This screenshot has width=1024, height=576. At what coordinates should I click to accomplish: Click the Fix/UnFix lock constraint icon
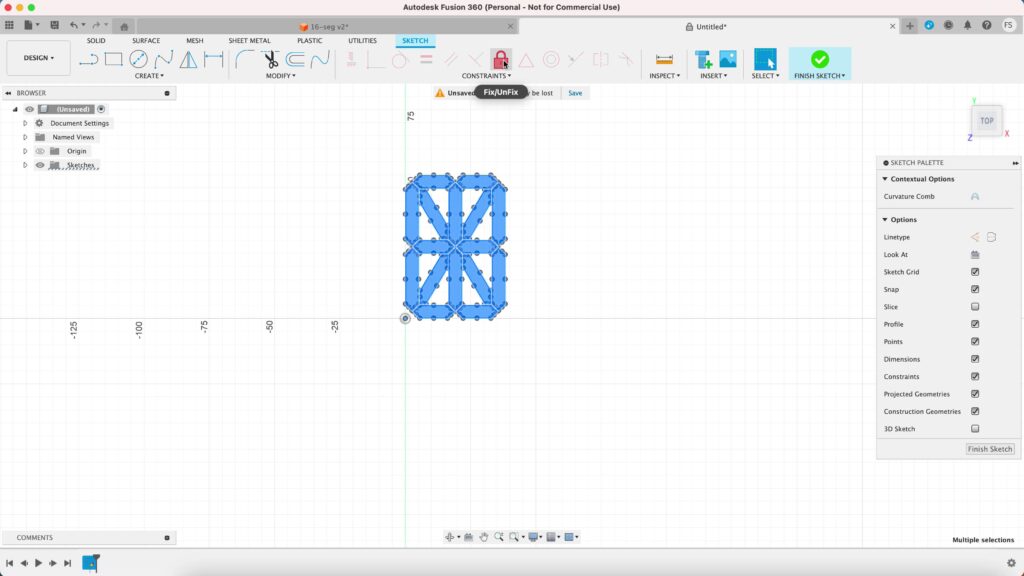click(500, 60)
